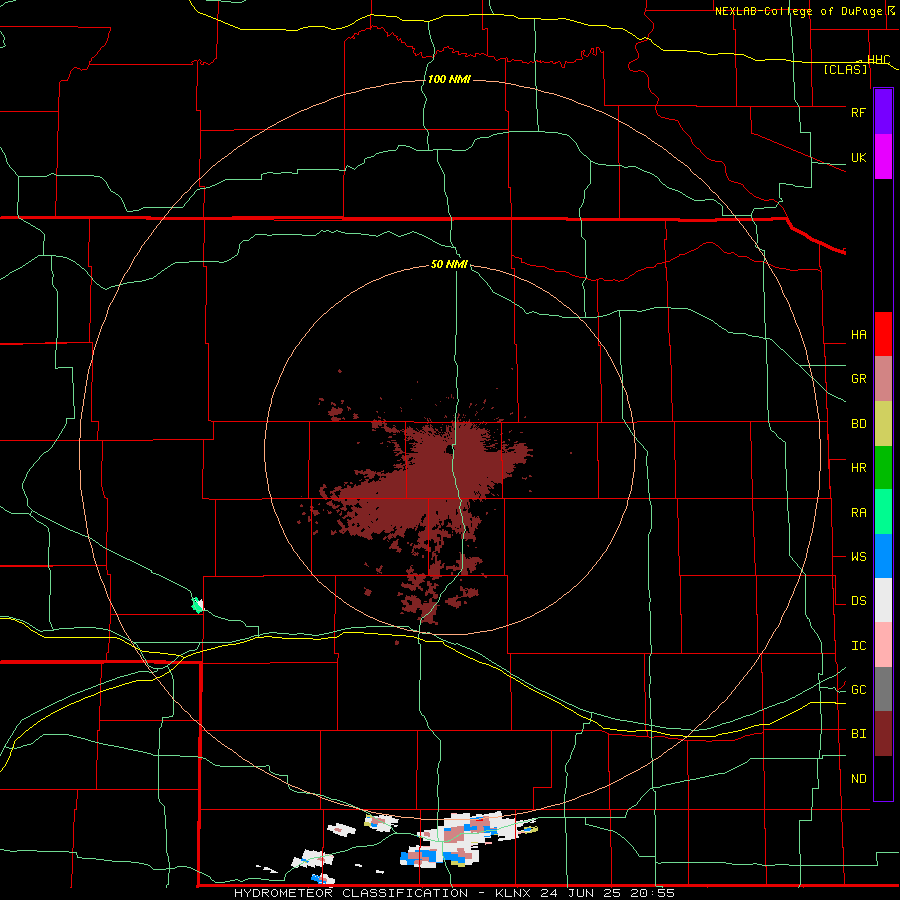Click the GR legend label

pos(858,379)
